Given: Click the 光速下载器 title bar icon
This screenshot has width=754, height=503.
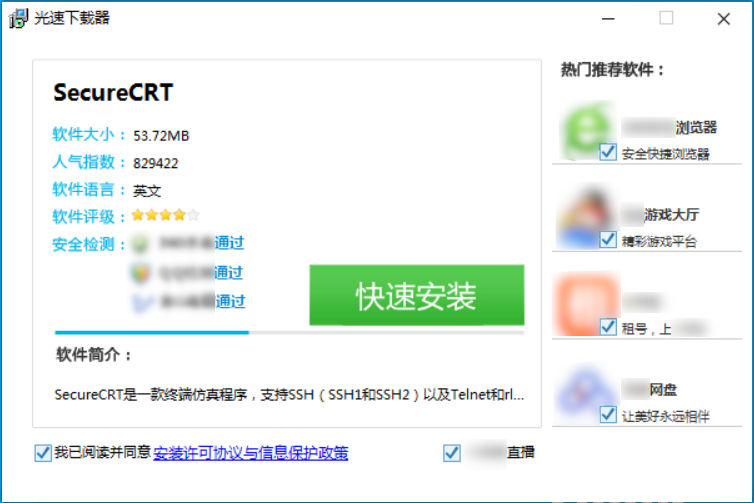Looking at the screenshot, I should [x=18, y=18].
